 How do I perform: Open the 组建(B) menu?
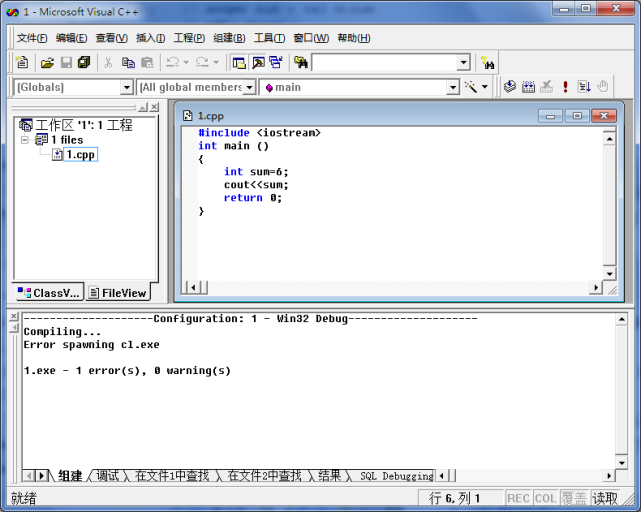(x=229, y=38)
